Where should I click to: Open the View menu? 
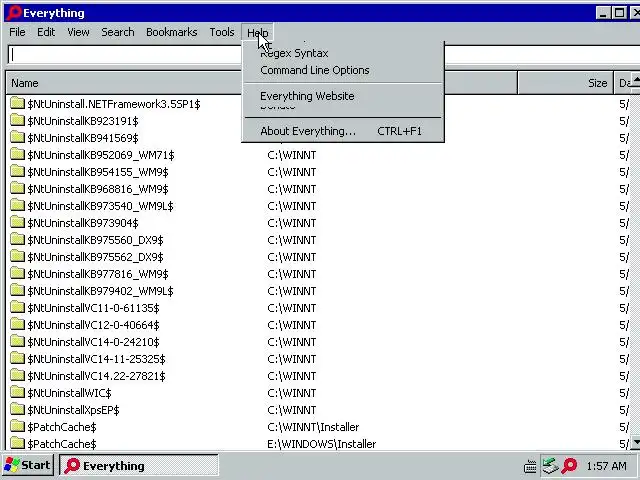[78, 32]
